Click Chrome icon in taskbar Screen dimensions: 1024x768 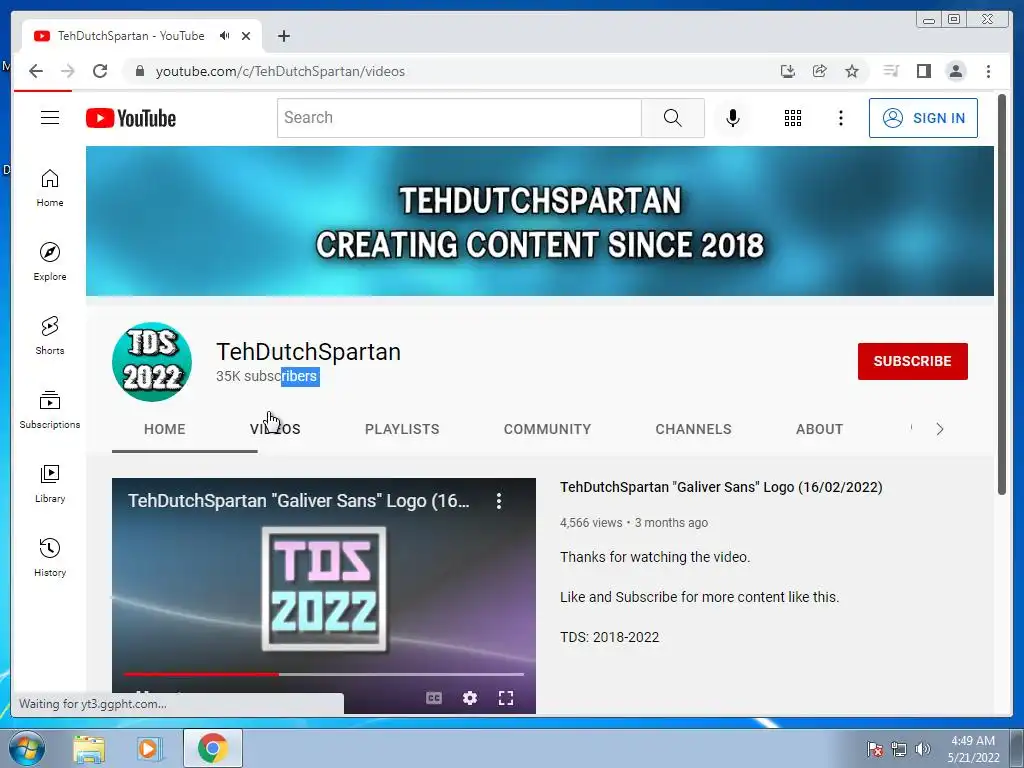pos(213,748)
